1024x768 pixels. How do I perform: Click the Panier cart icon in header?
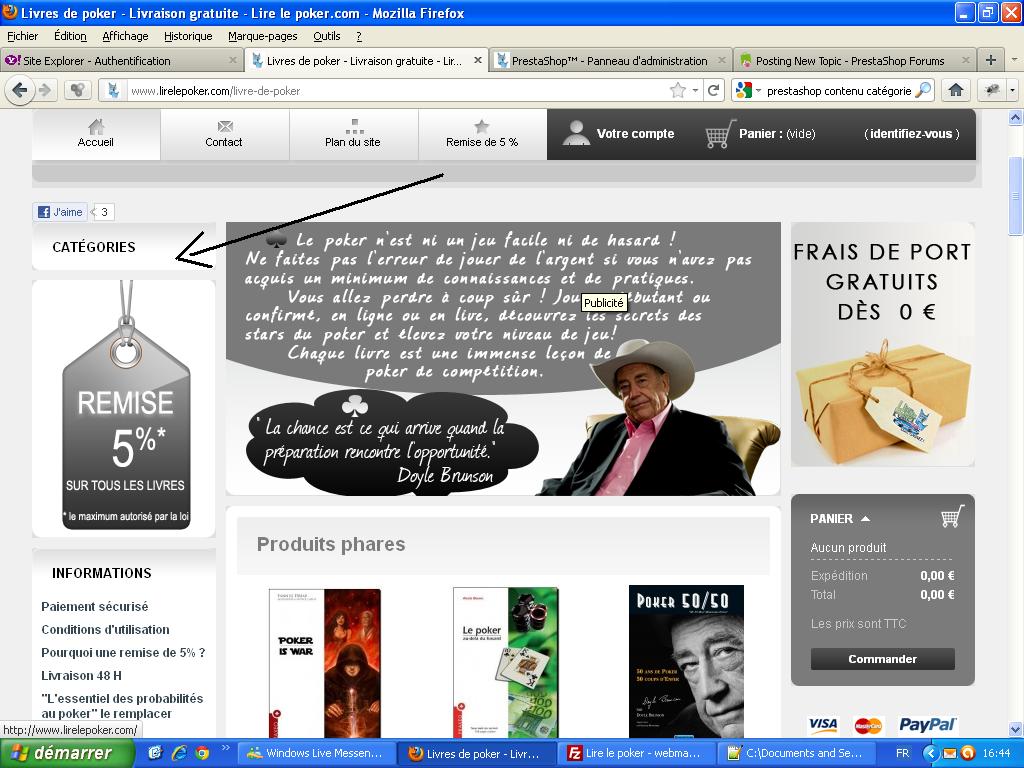coord(720,133)
